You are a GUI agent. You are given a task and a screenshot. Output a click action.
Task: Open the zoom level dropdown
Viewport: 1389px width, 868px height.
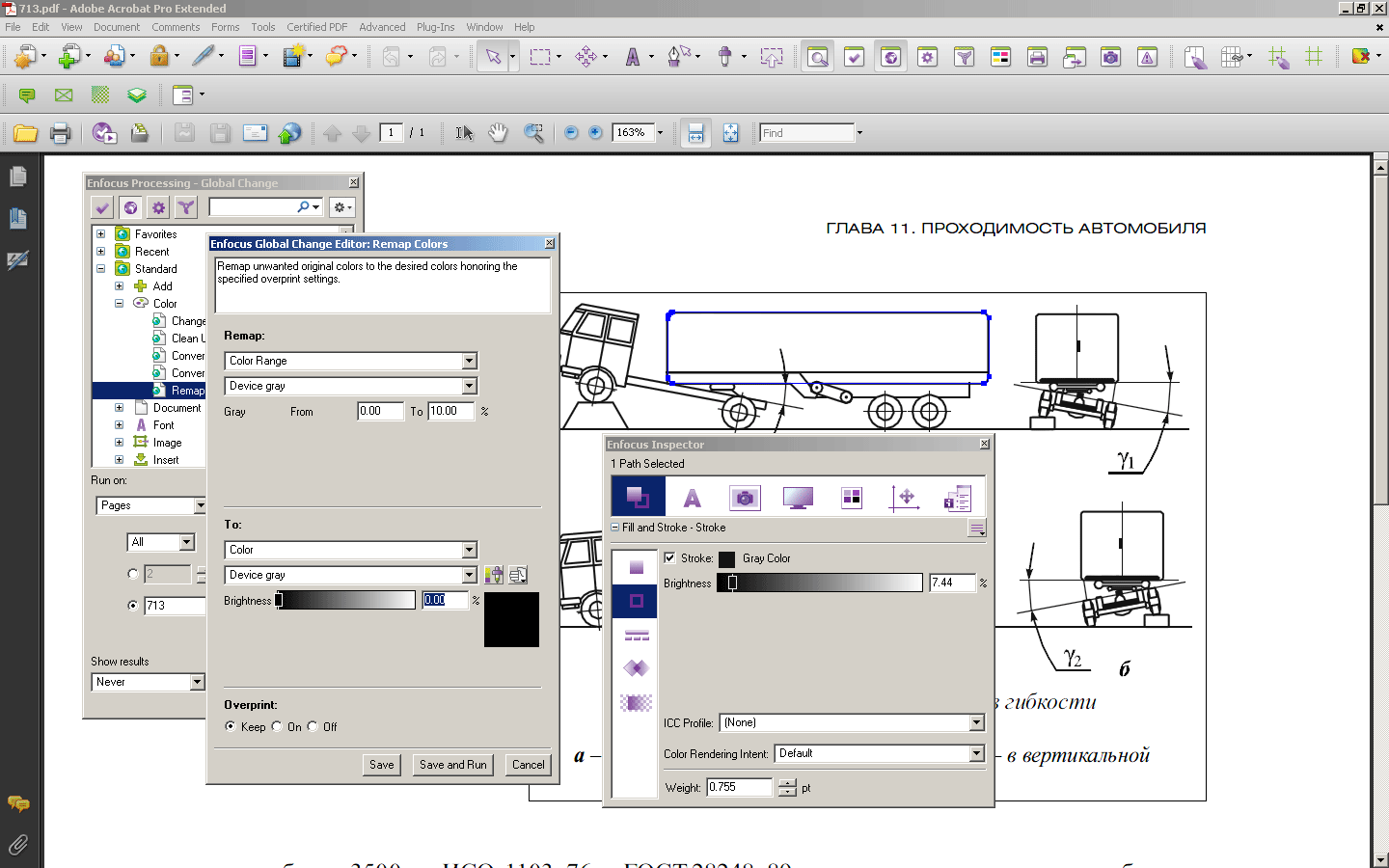[660, 132]
